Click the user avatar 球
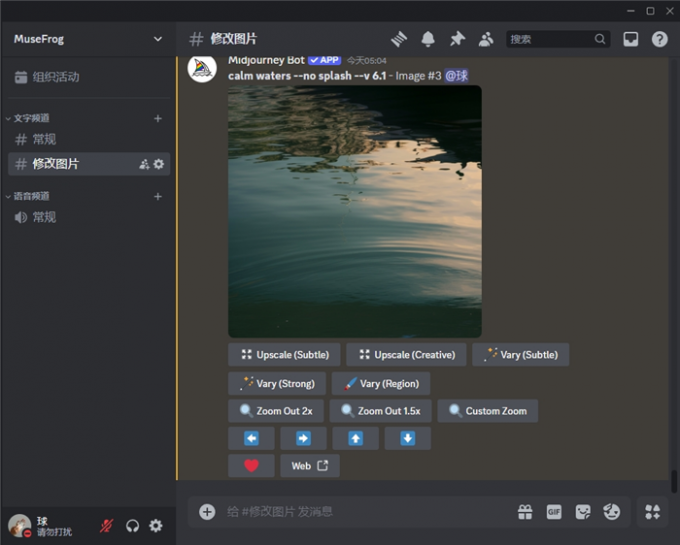Screen dimensions: 680x545 (20, 525)
